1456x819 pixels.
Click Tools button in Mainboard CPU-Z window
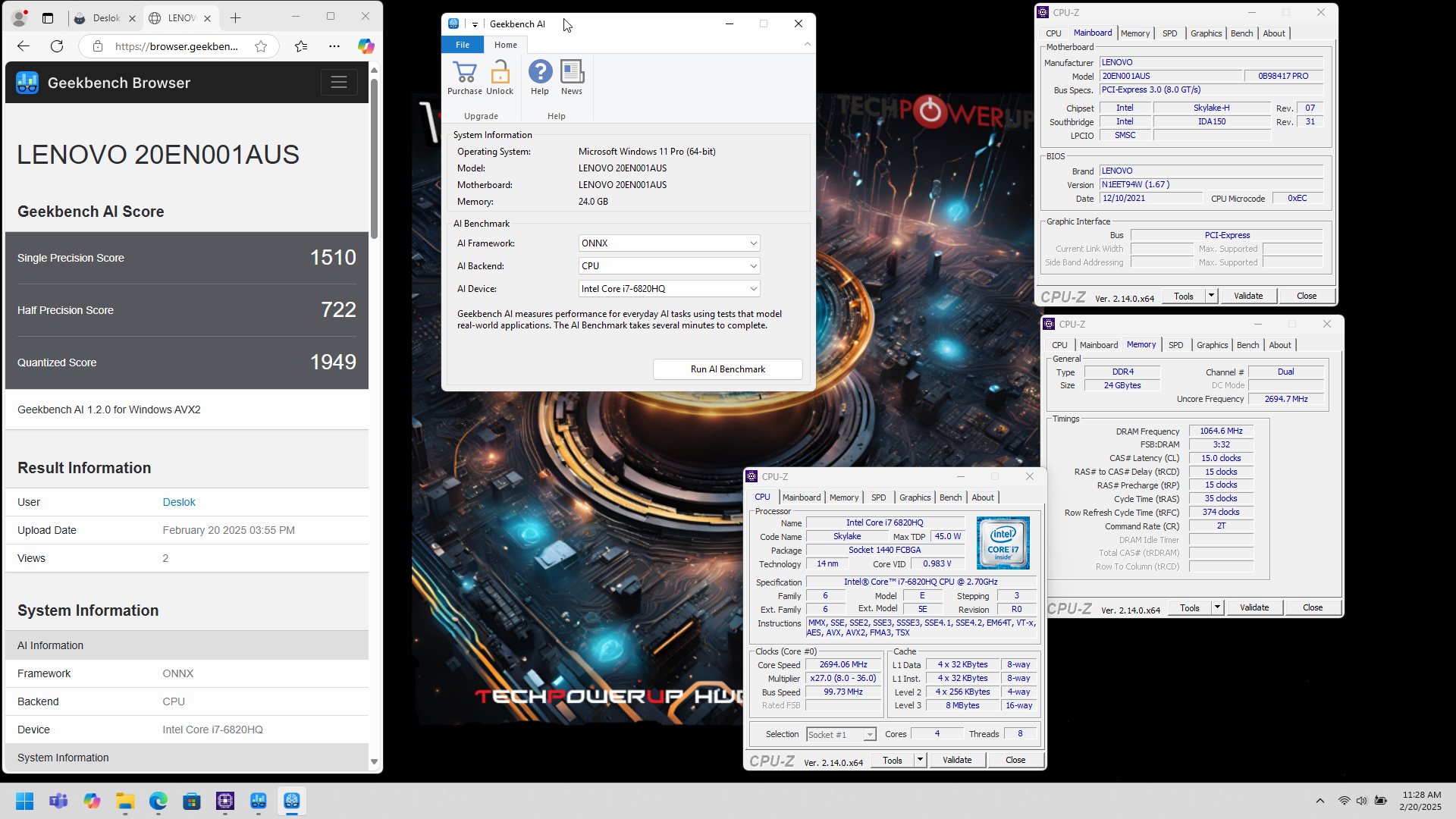click(1183, 296)
